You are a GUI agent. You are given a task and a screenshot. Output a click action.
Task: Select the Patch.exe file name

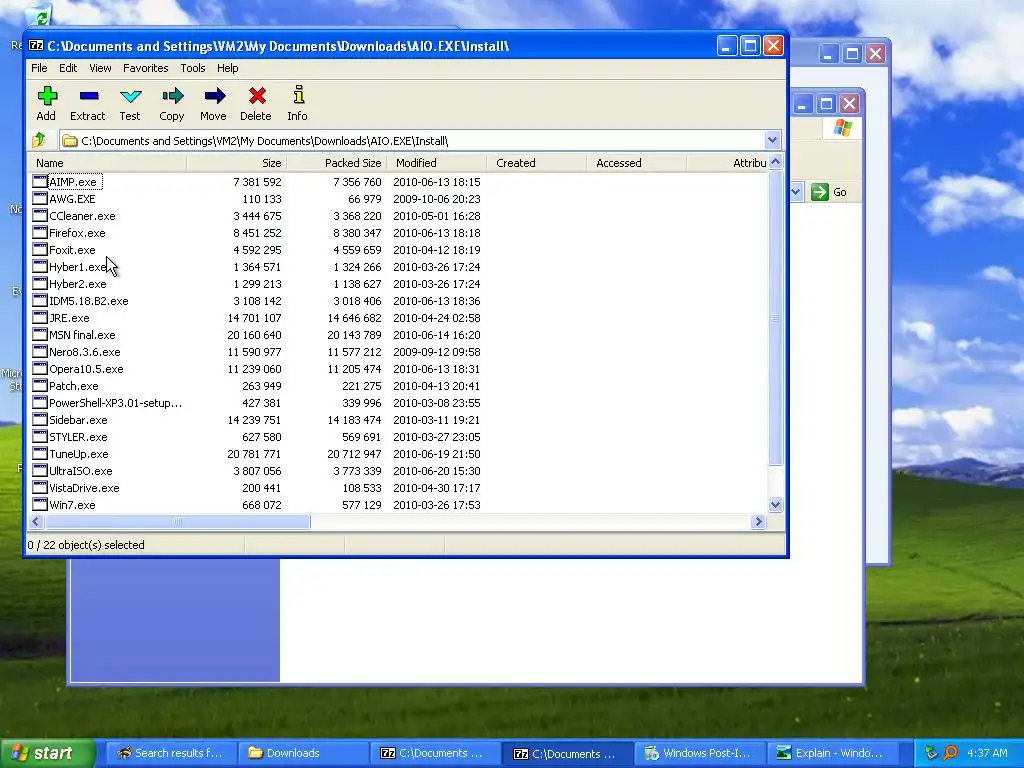click(74, 386)
